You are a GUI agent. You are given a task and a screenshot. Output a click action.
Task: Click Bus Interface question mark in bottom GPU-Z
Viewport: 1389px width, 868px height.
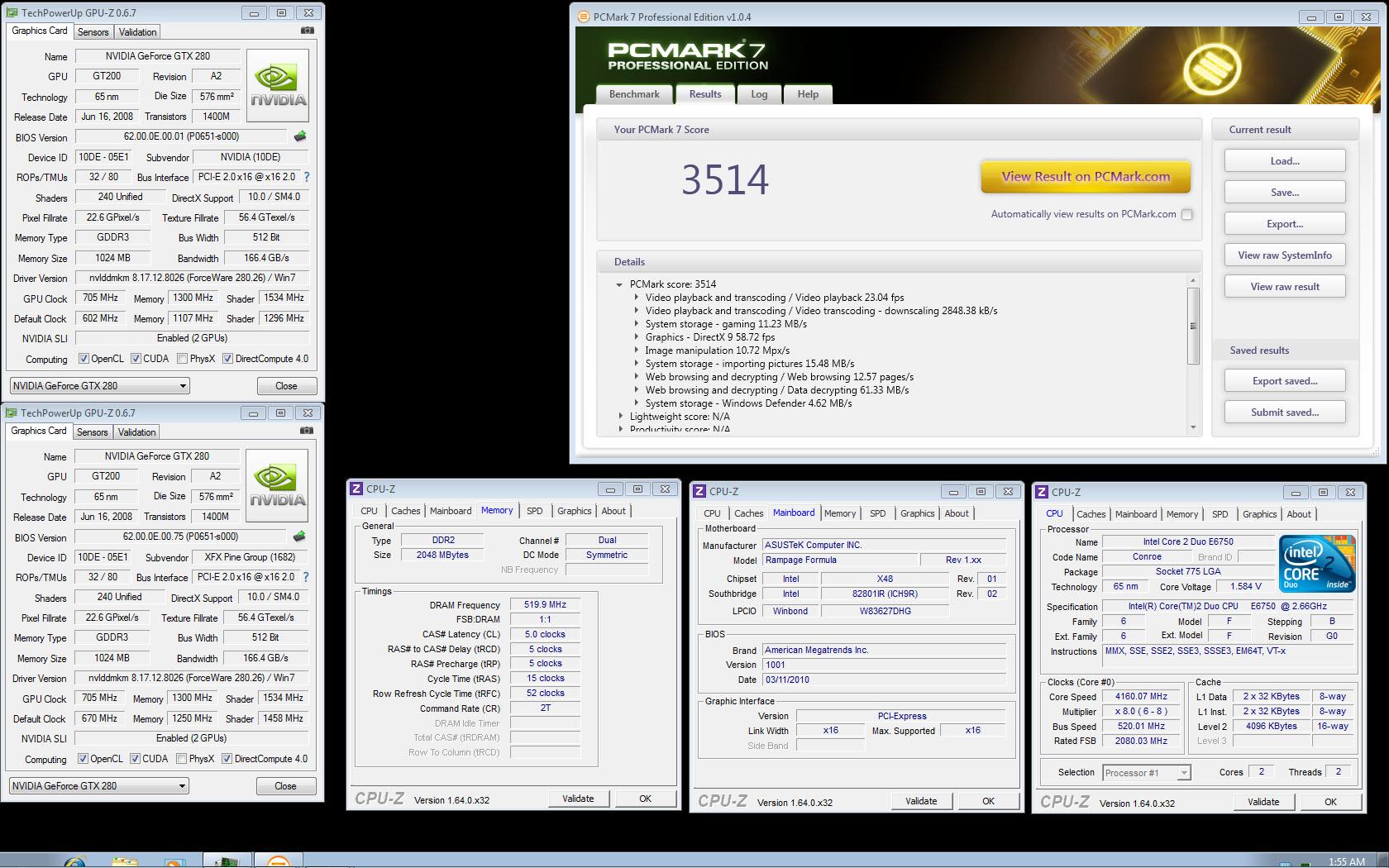306,577
